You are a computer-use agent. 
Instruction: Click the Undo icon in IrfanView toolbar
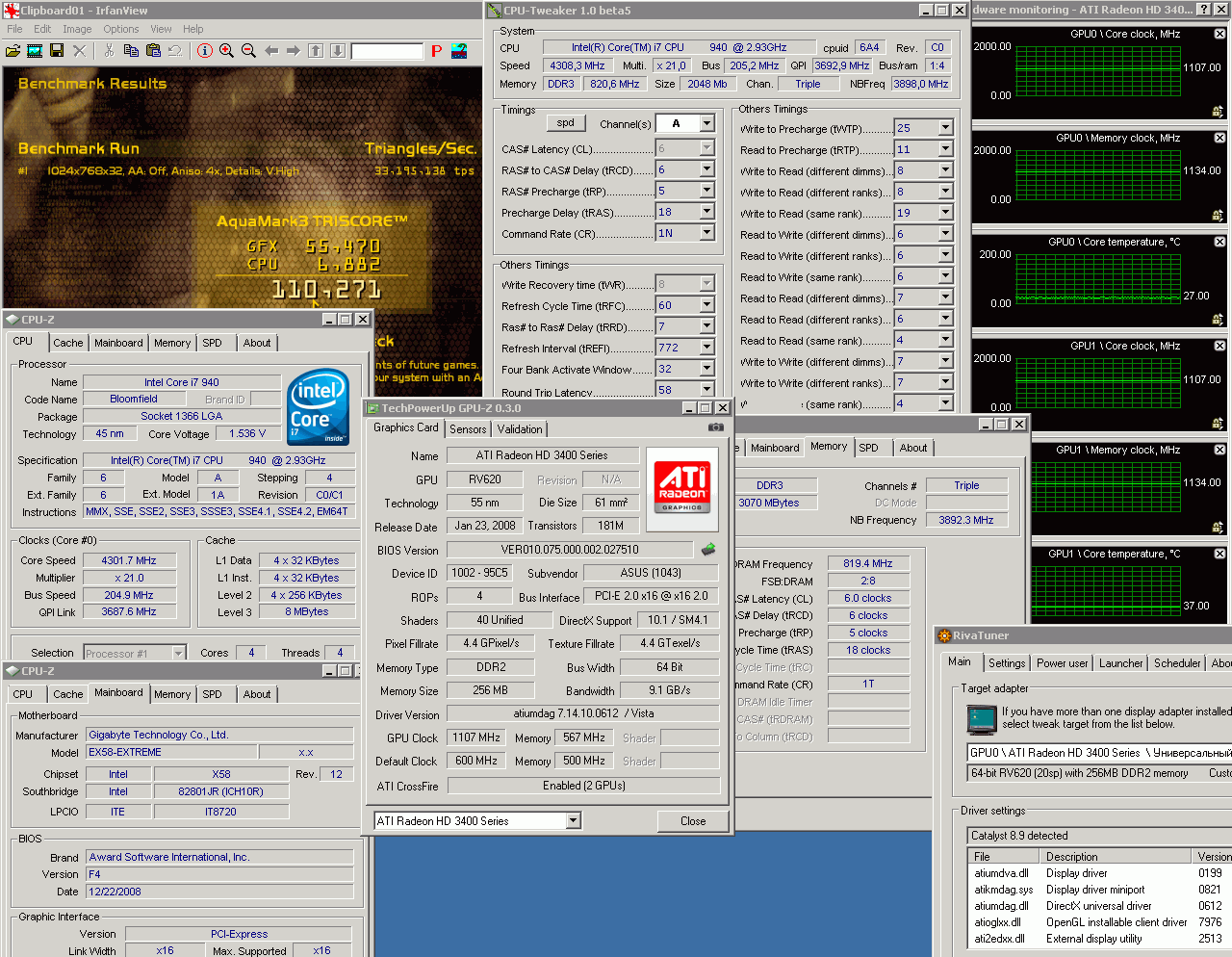coord(175,50)
